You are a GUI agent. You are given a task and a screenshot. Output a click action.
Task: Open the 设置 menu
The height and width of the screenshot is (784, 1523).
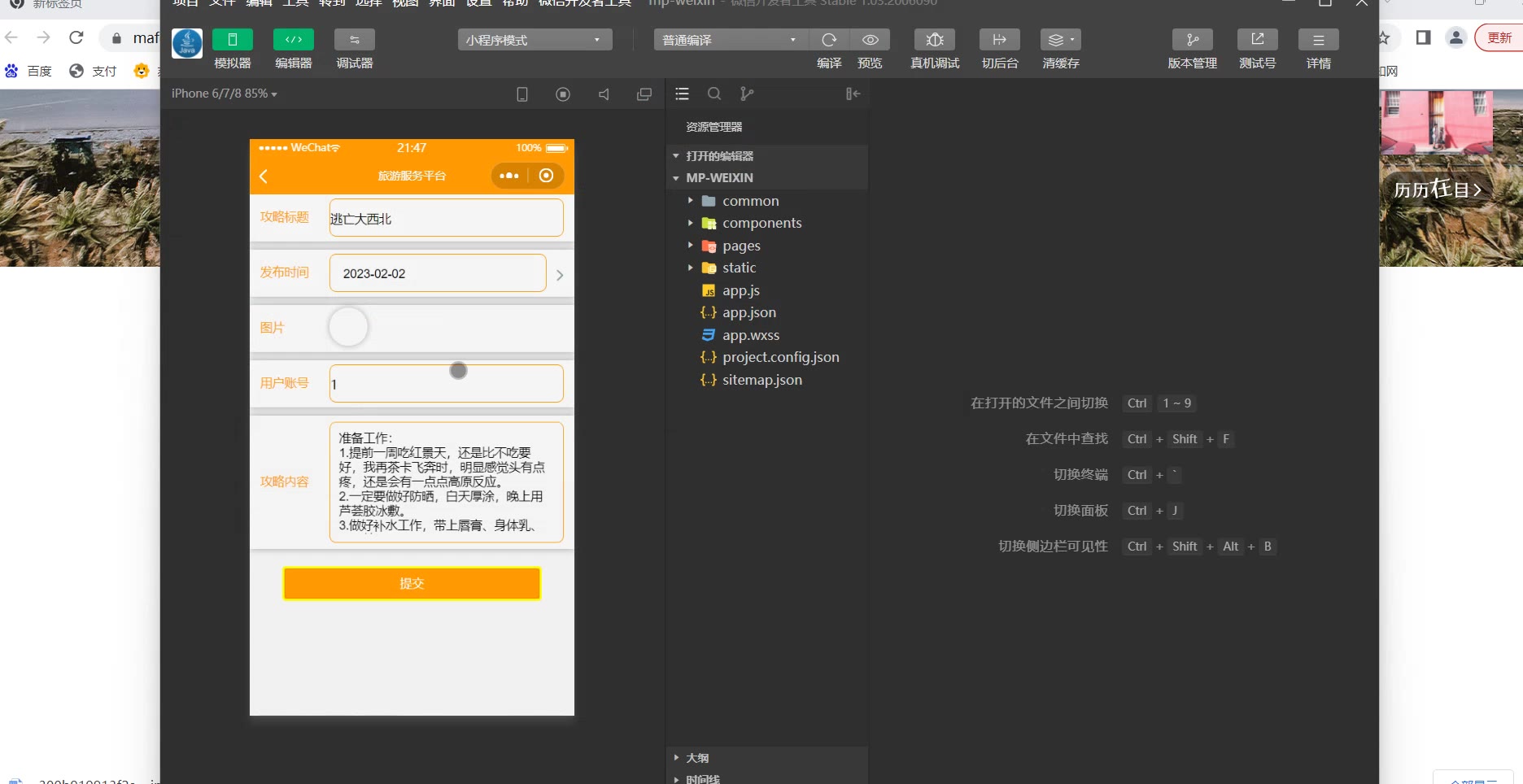(x=478, y=3)
